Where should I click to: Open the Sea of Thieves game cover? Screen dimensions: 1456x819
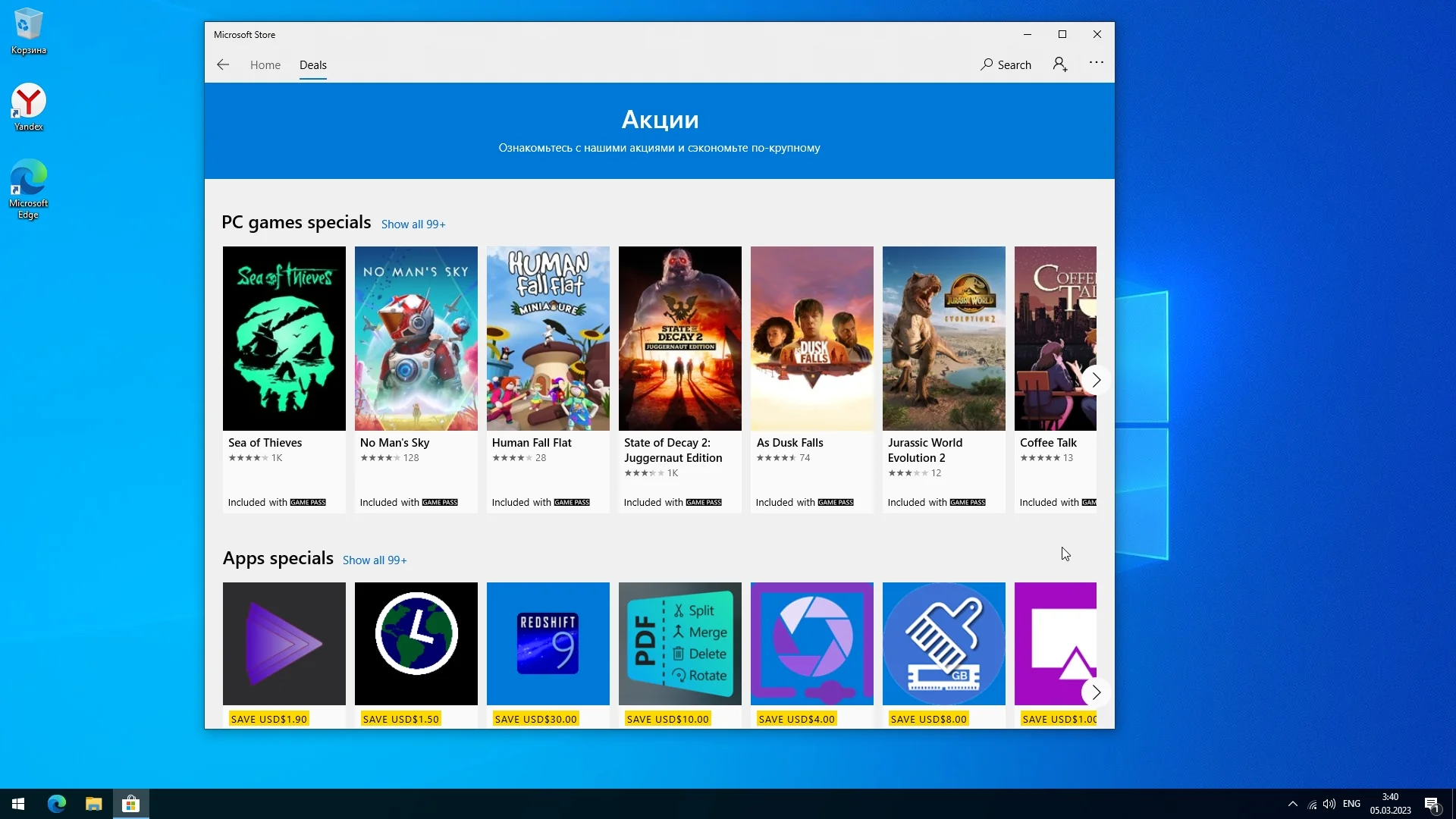(284, 338)
